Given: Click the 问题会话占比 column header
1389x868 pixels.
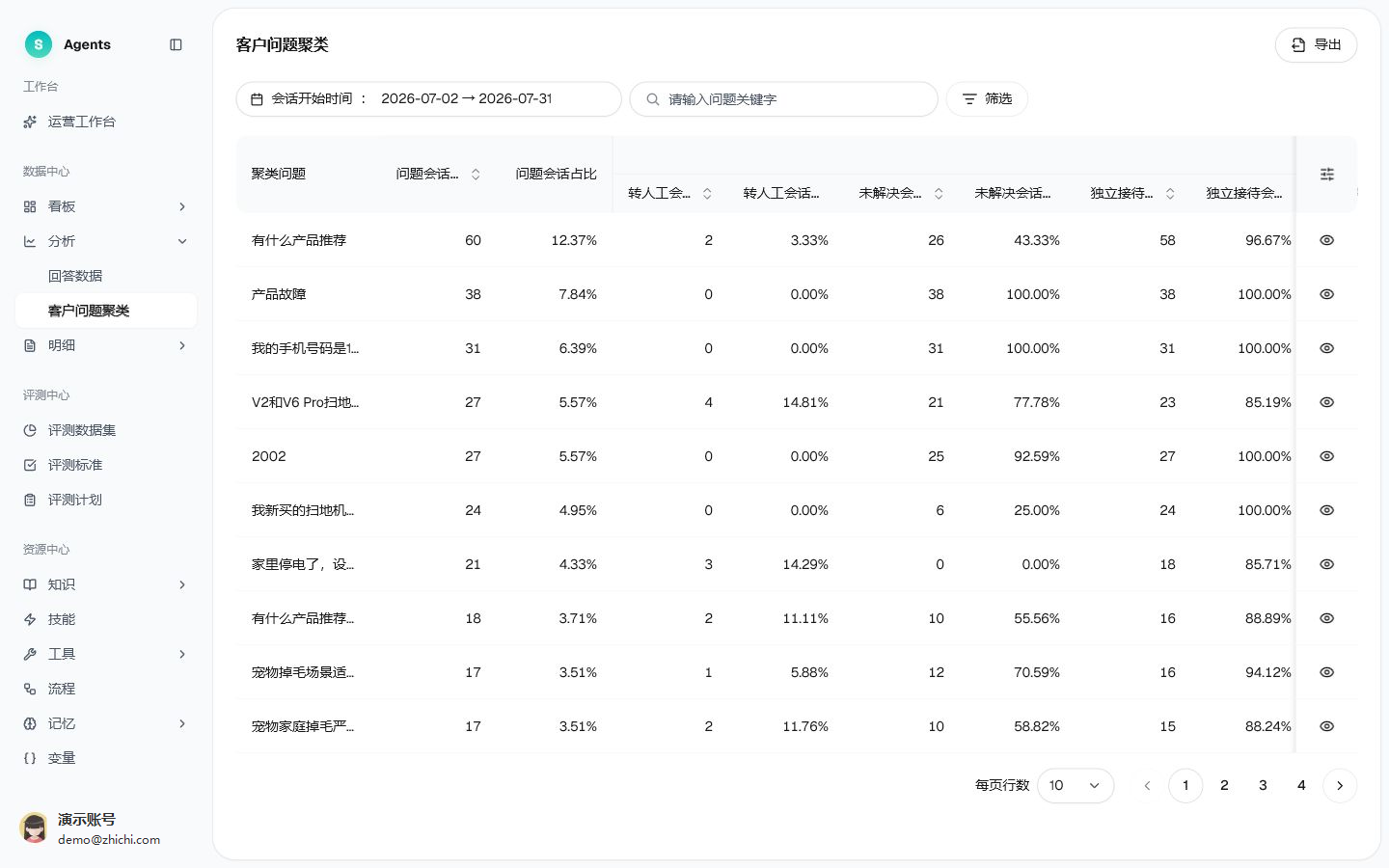Looking at the screenshot, I should (x=557, y=174).
